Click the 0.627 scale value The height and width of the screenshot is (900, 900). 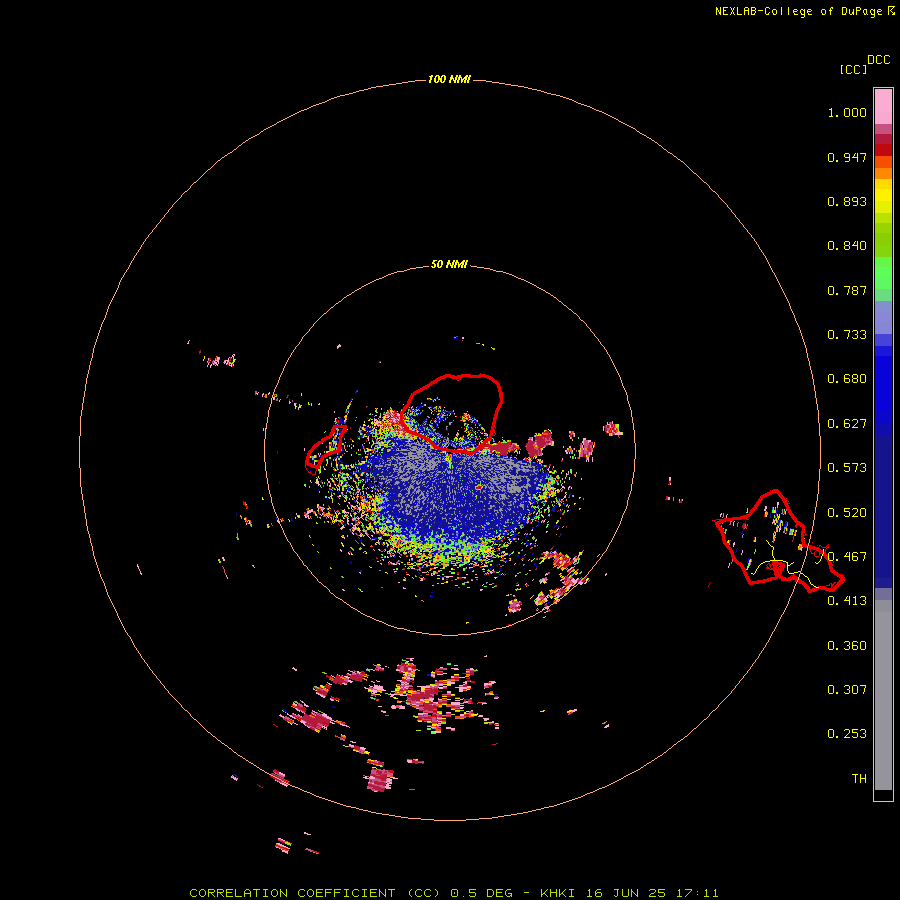click(x=847, y=424)
